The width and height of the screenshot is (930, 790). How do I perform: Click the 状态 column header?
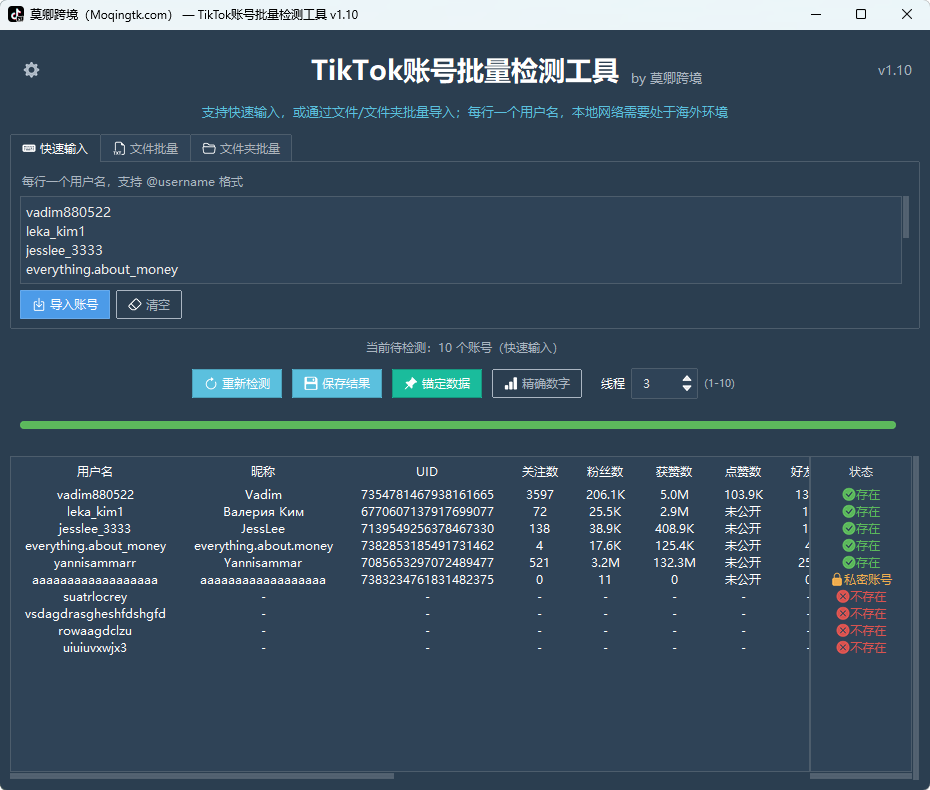click(861, 472)
